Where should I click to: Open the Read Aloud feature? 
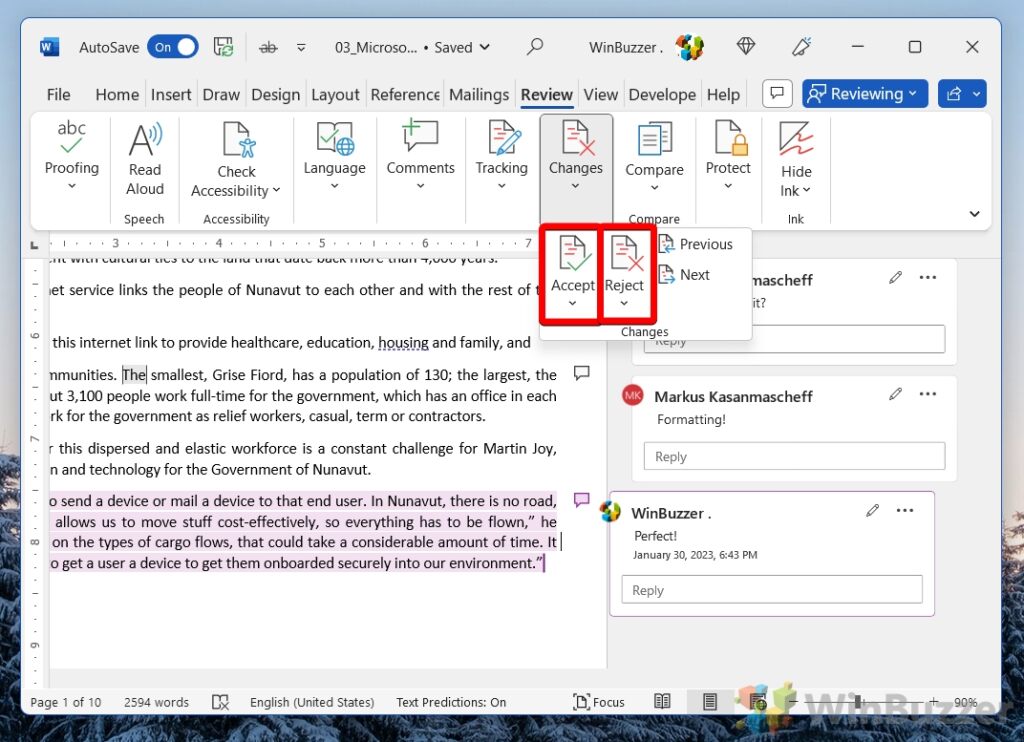click(144, 155)
